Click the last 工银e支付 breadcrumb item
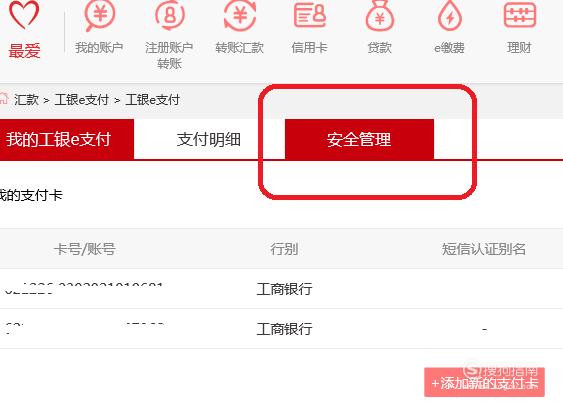The width and height of the screenshot is (563, 416). point(152,99)
